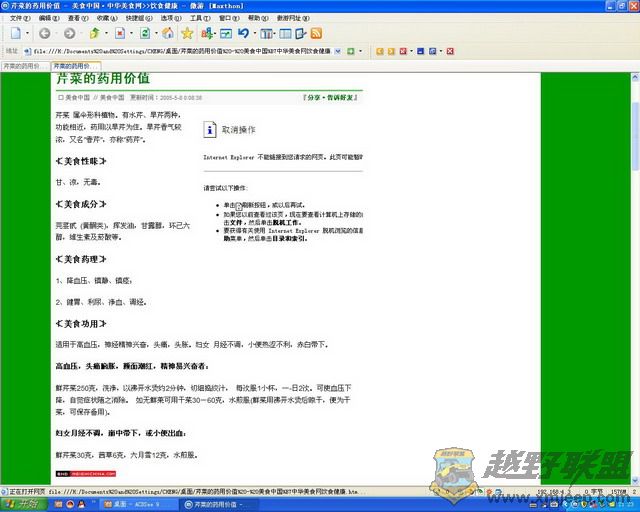The image size is (640, 512).
Task: Click the green Refresh page icon
Action: click(x=145, y=33)
